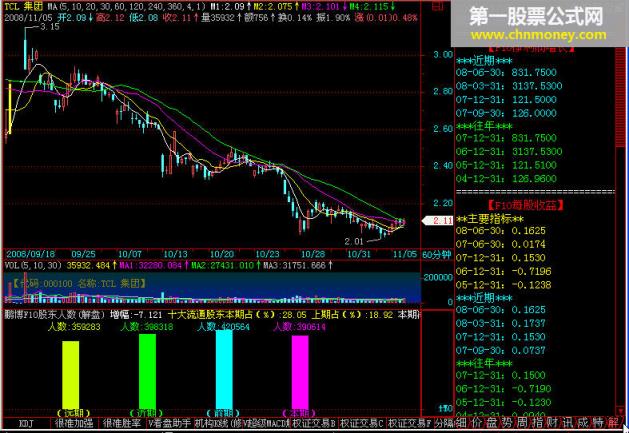Click the magenta 本期 shareholder bar
629x433 pixels.
300,372
